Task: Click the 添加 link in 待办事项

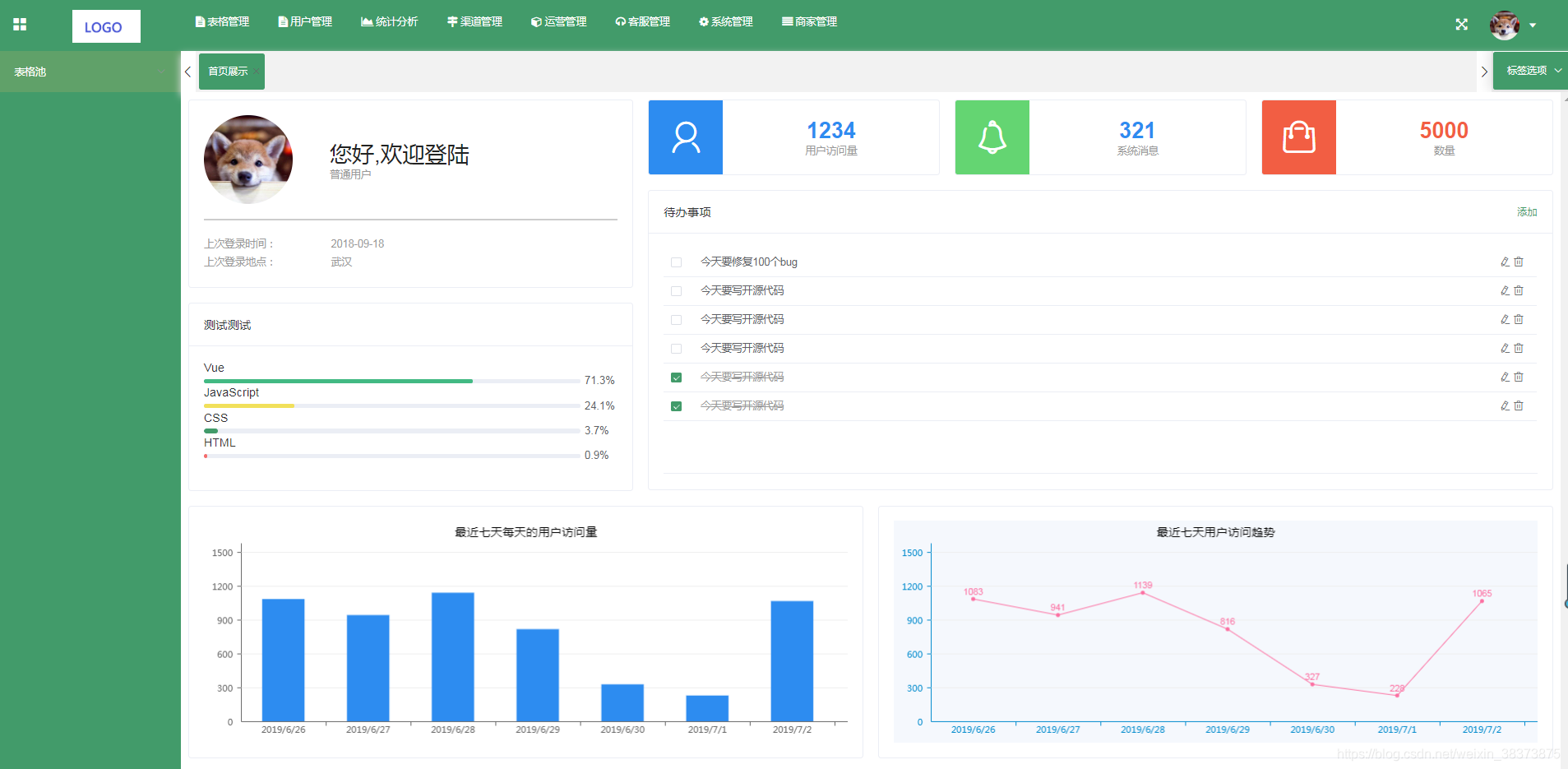Action: [1527, 212]
